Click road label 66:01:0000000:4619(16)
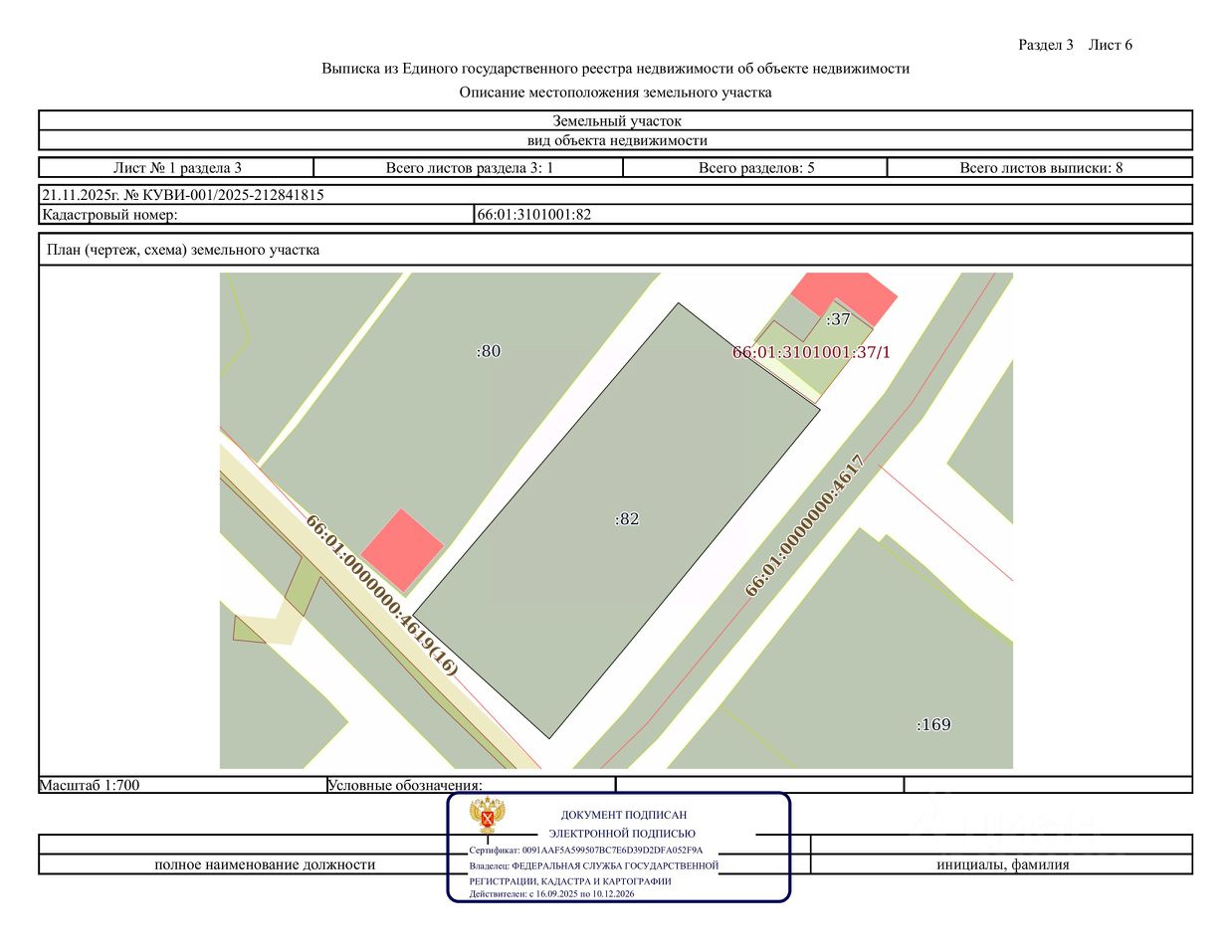Viewport: 1232px width, 952px height. pos(382,596)
